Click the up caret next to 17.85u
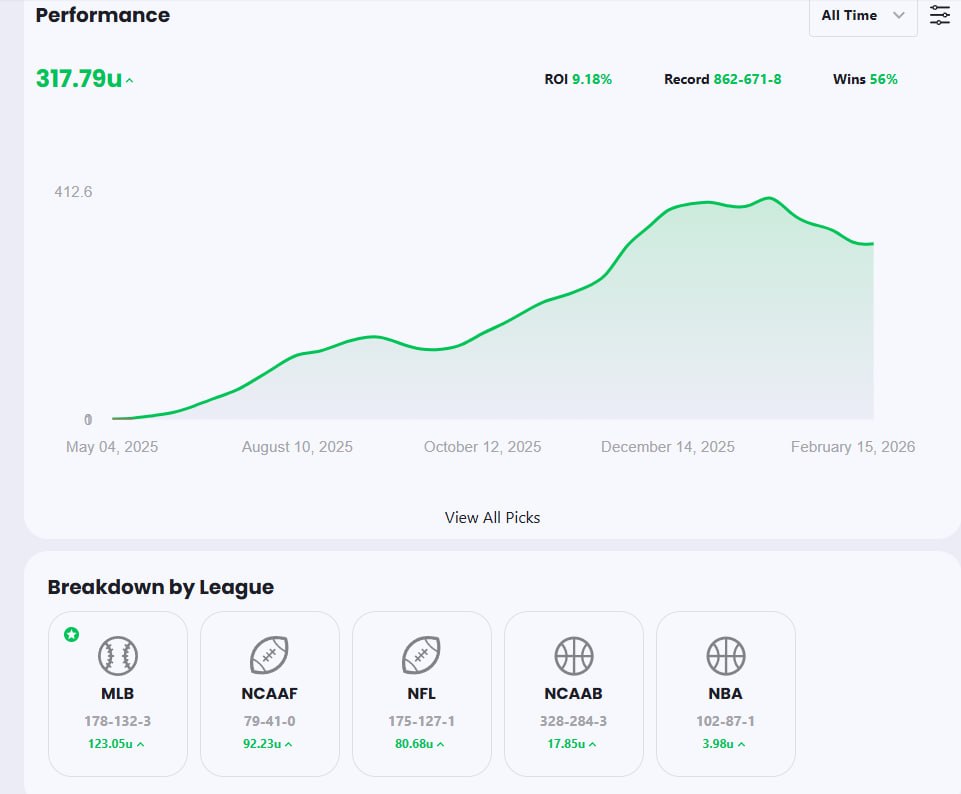This screenshot has height=794, width=961. (x=592, y=744)
